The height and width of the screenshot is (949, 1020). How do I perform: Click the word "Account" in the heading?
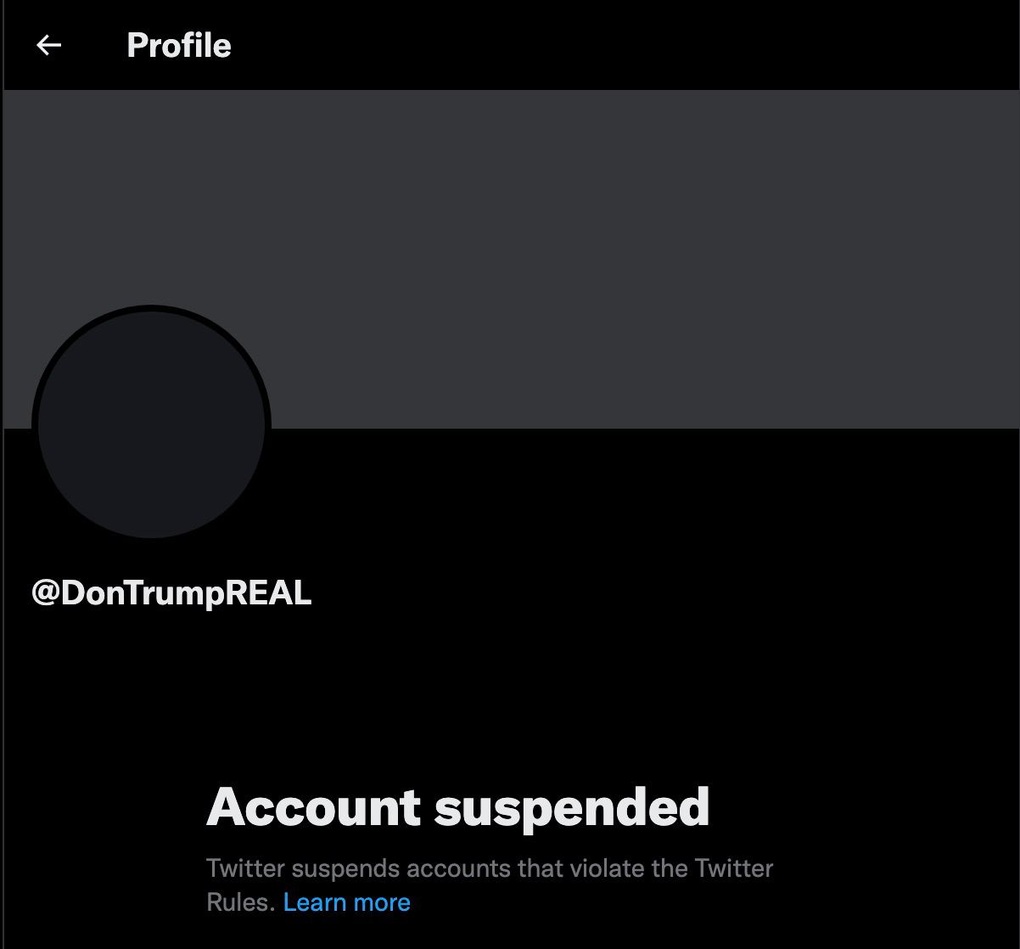314,807
